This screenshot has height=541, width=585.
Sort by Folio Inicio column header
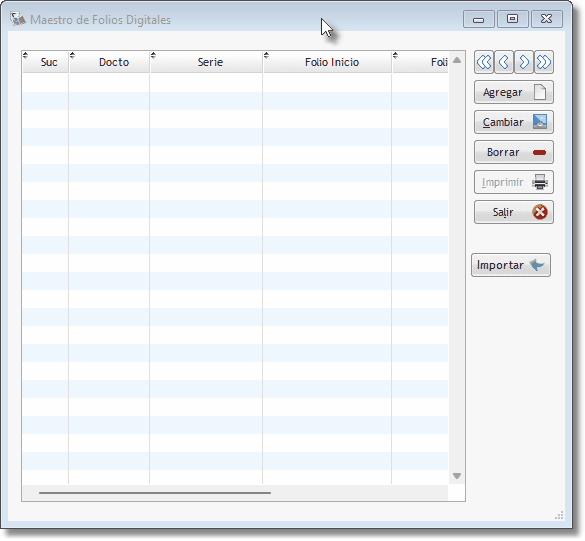(x=332, y=62)
